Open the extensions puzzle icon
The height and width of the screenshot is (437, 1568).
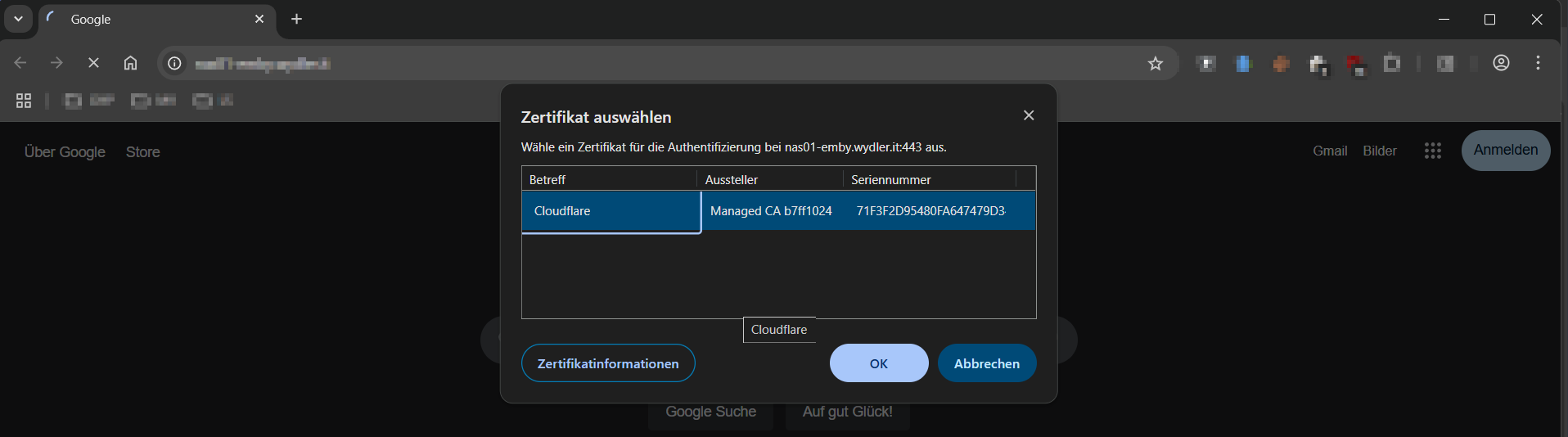[1392, 63]
